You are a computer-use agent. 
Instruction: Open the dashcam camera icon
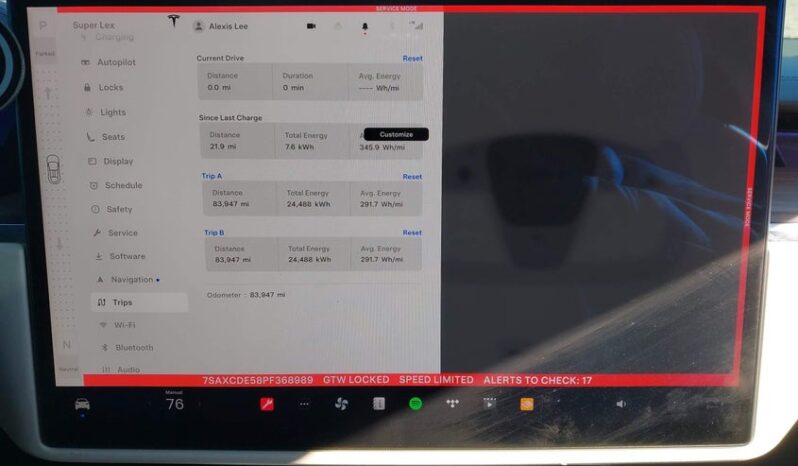point(311,26)
